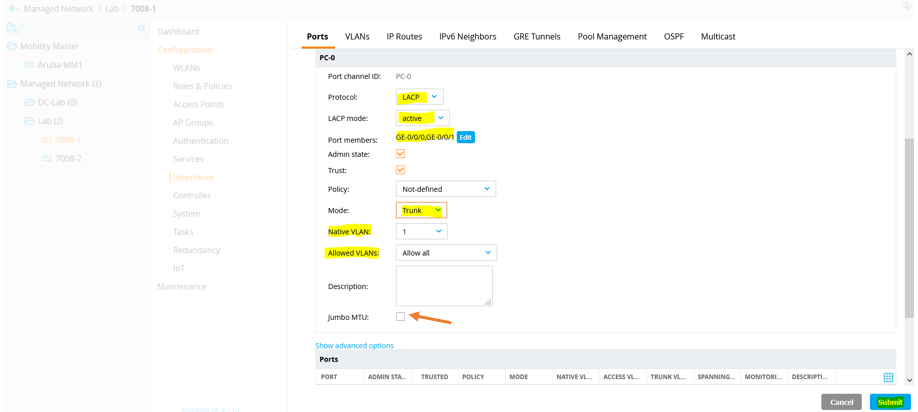Open the Protocol LACP dropdown
This screenshot has height=412, width=918.
click(x=420, y=97)
